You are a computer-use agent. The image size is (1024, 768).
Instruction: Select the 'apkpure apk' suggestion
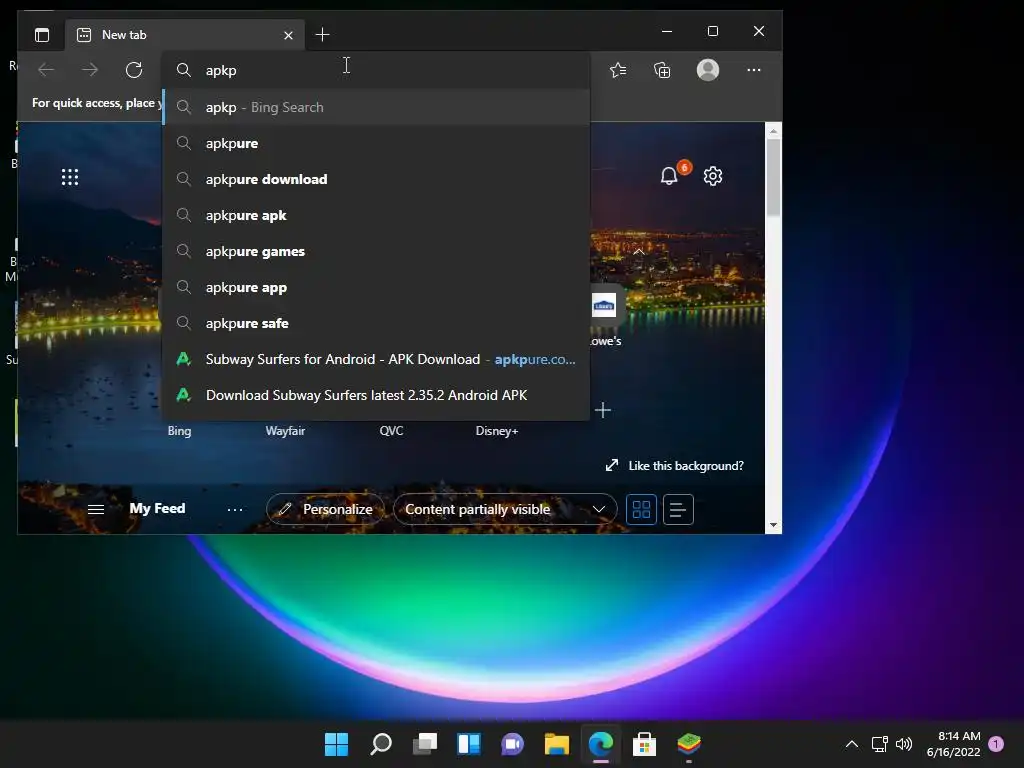pyautogui.click(x=376, y=215)
